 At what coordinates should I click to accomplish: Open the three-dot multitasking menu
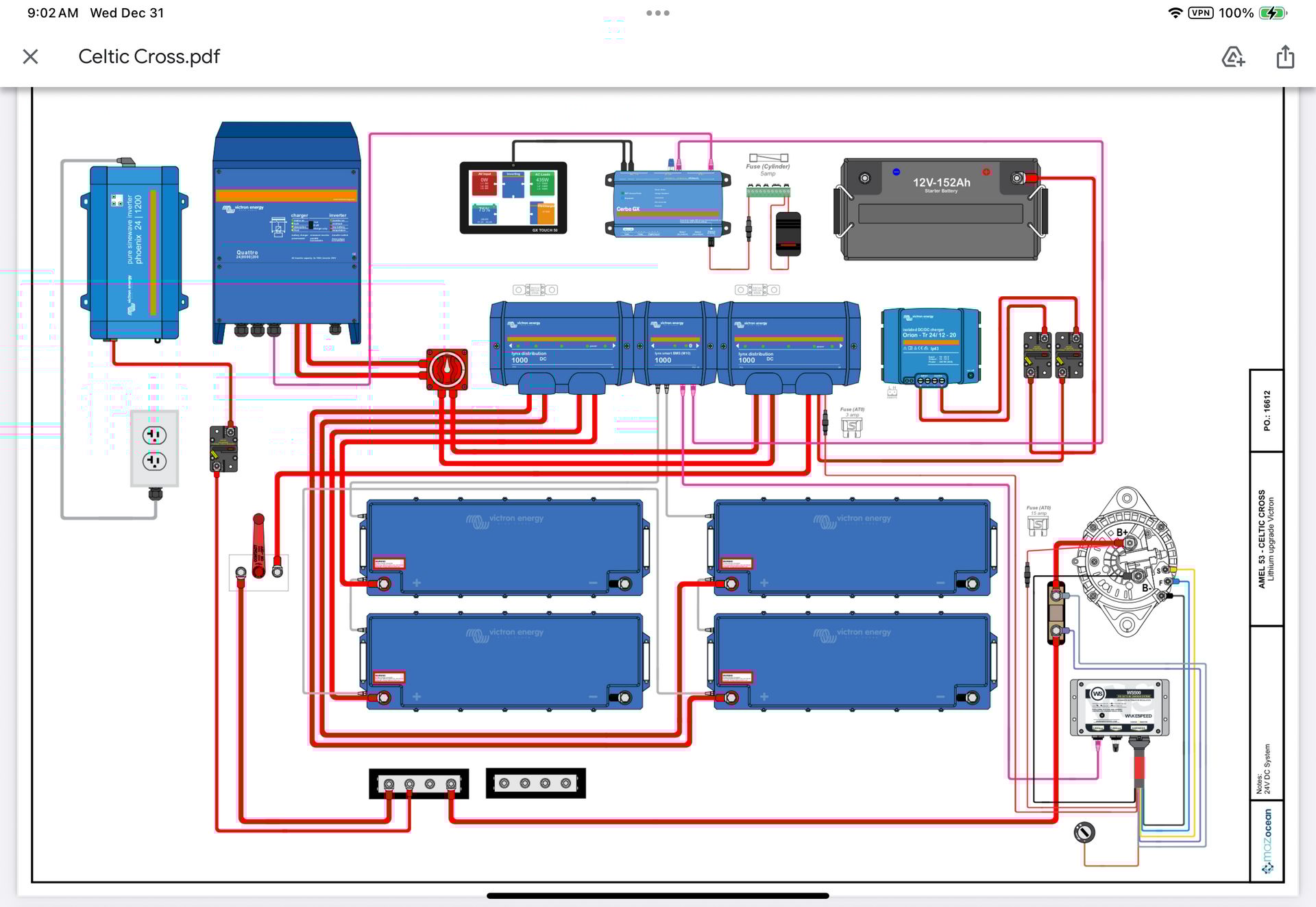coord(657,13)
